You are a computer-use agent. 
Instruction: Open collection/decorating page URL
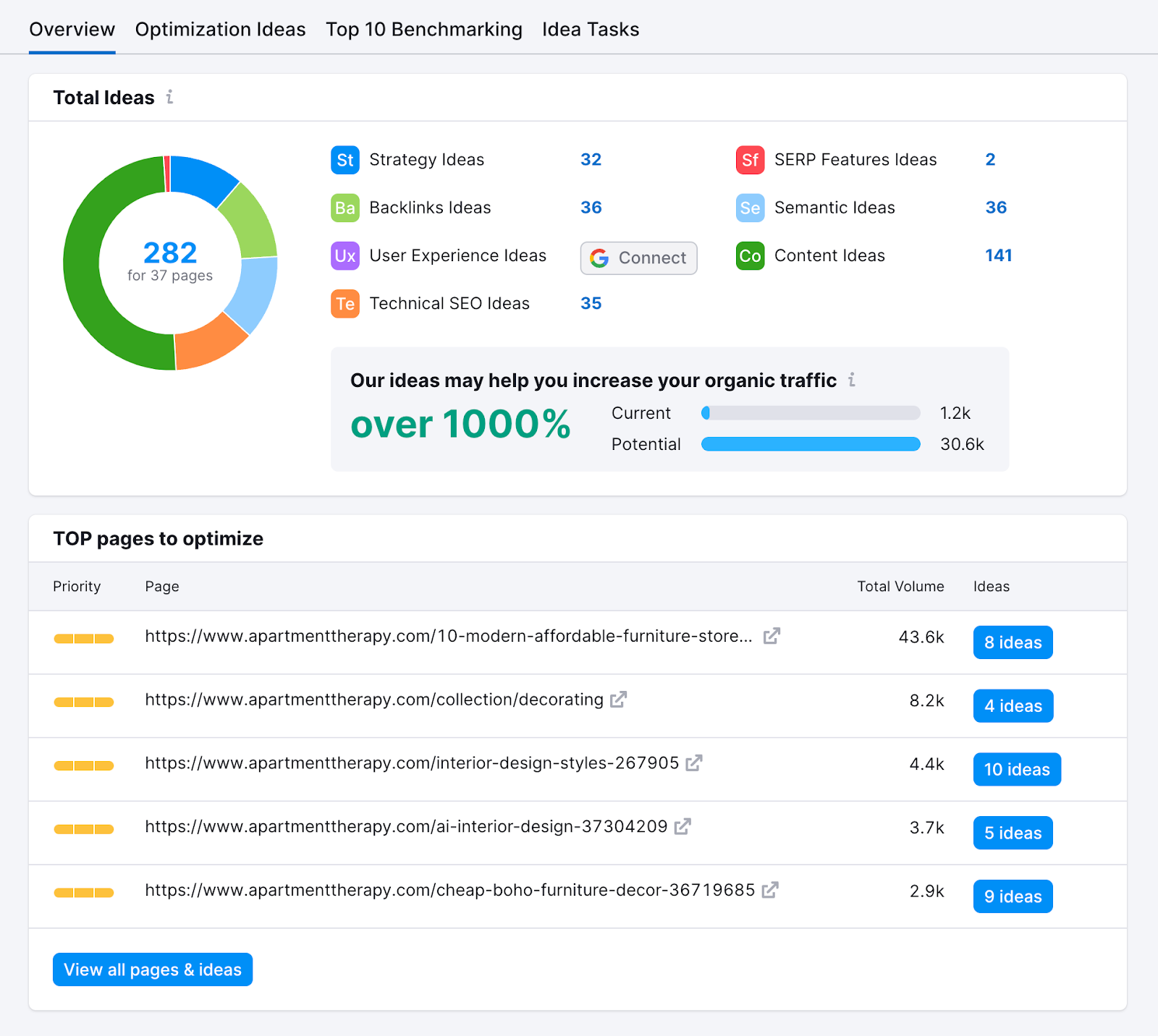[x=374, y=700]
